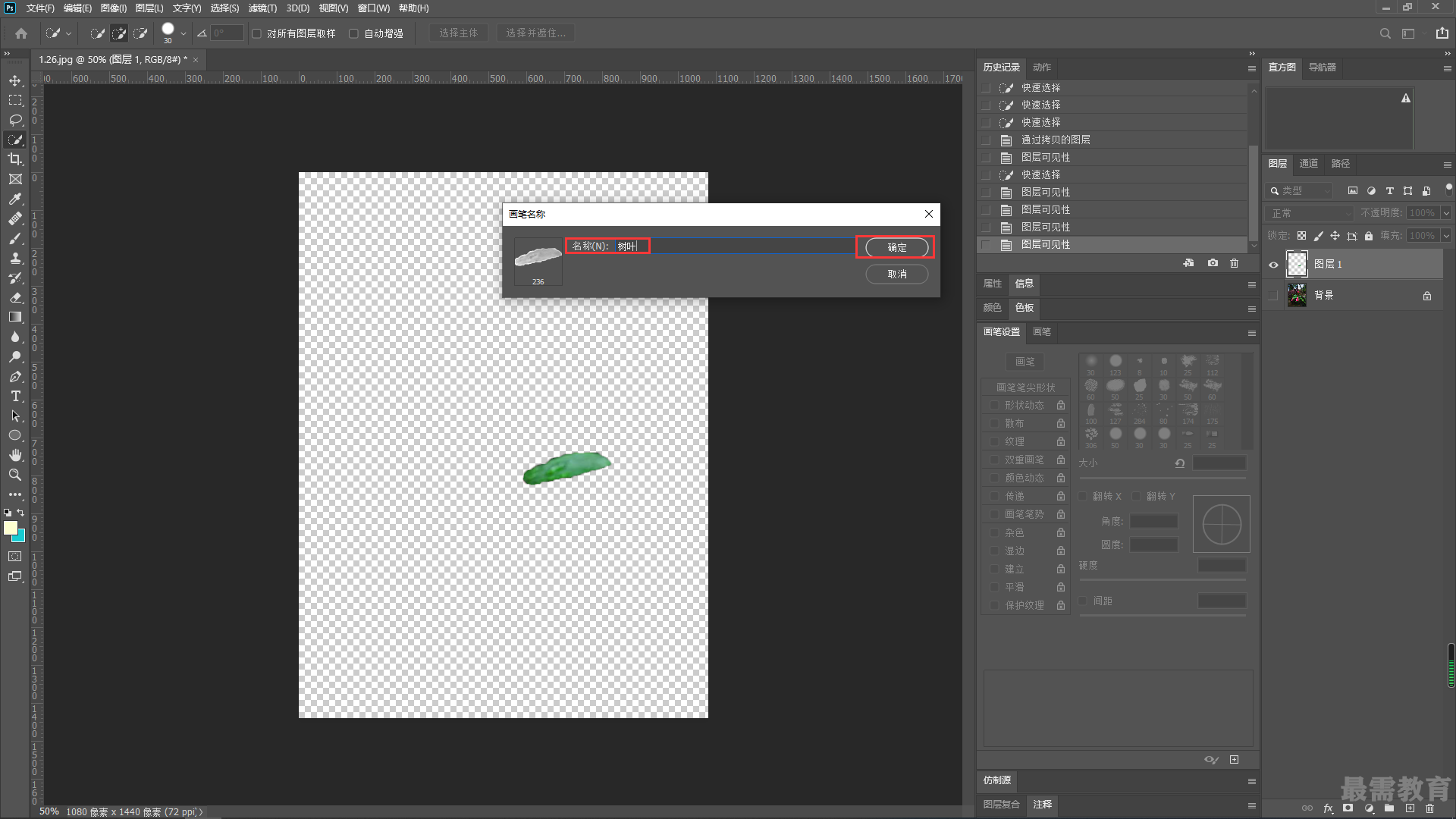Select the Brush tool
Image resolution: width=1456 pixels, height=819 pixels.
click(15, 238)
